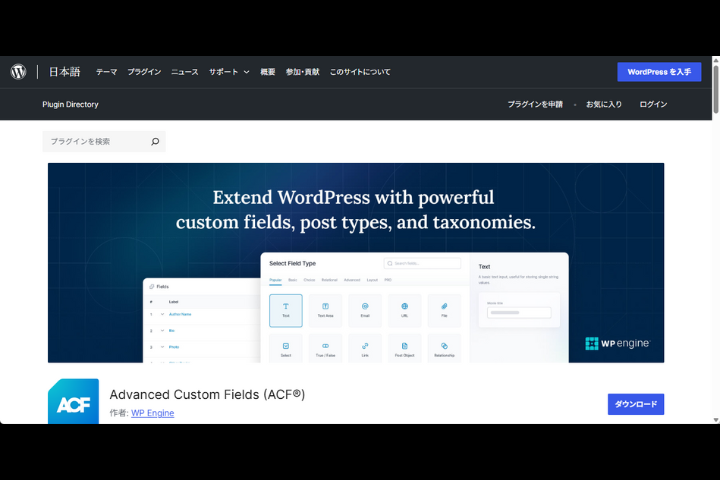Open the 概要 menu item
720x480 pixels.
click(268, 72)
